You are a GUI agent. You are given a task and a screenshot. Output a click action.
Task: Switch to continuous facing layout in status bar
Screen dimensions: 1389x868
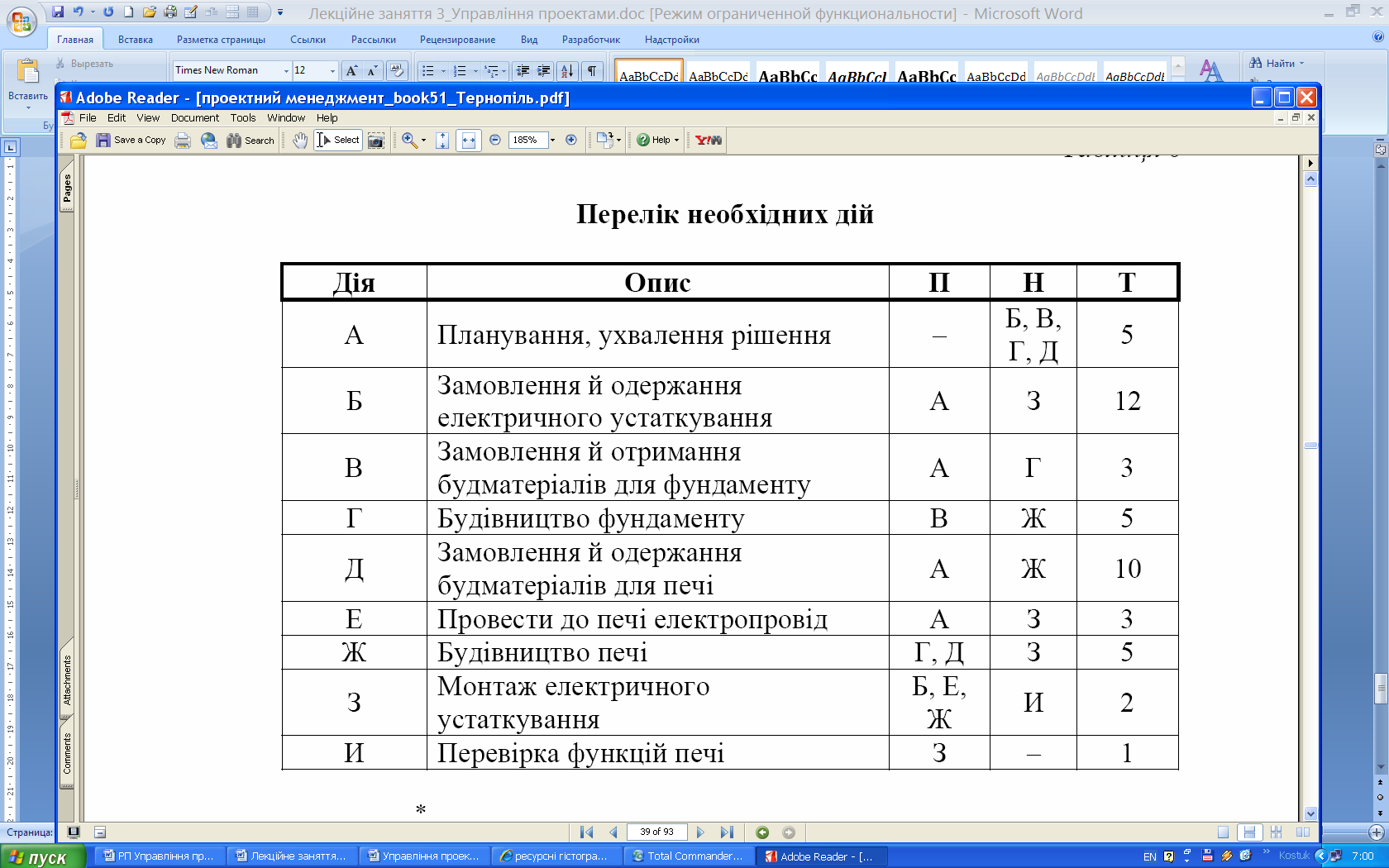1277,832
